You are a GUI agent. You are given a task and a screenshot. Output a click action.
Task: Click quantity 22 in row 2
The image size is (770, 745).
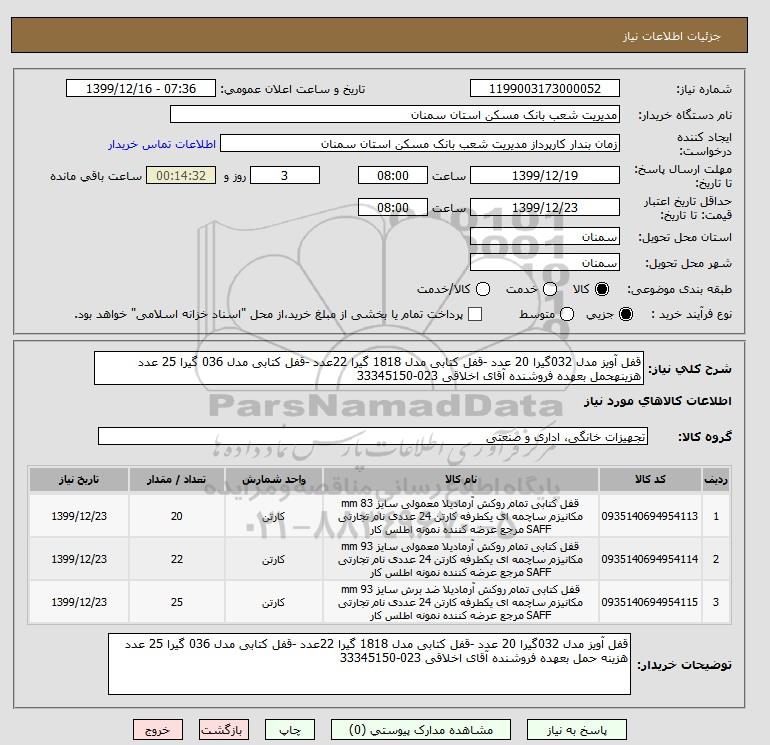tap(177, 559)
